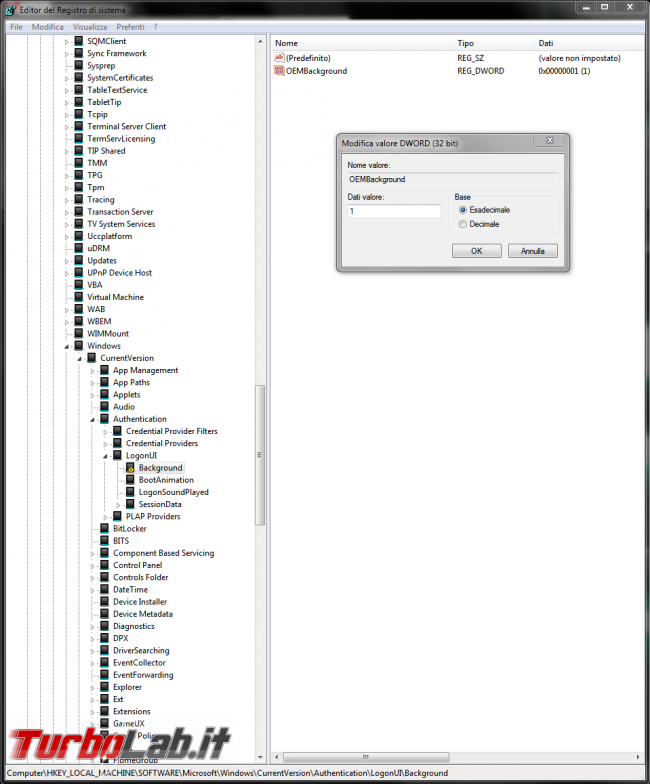Click the DPX folder icon
The height and width of the screenshot is (784, 650).
click(104, 638)
